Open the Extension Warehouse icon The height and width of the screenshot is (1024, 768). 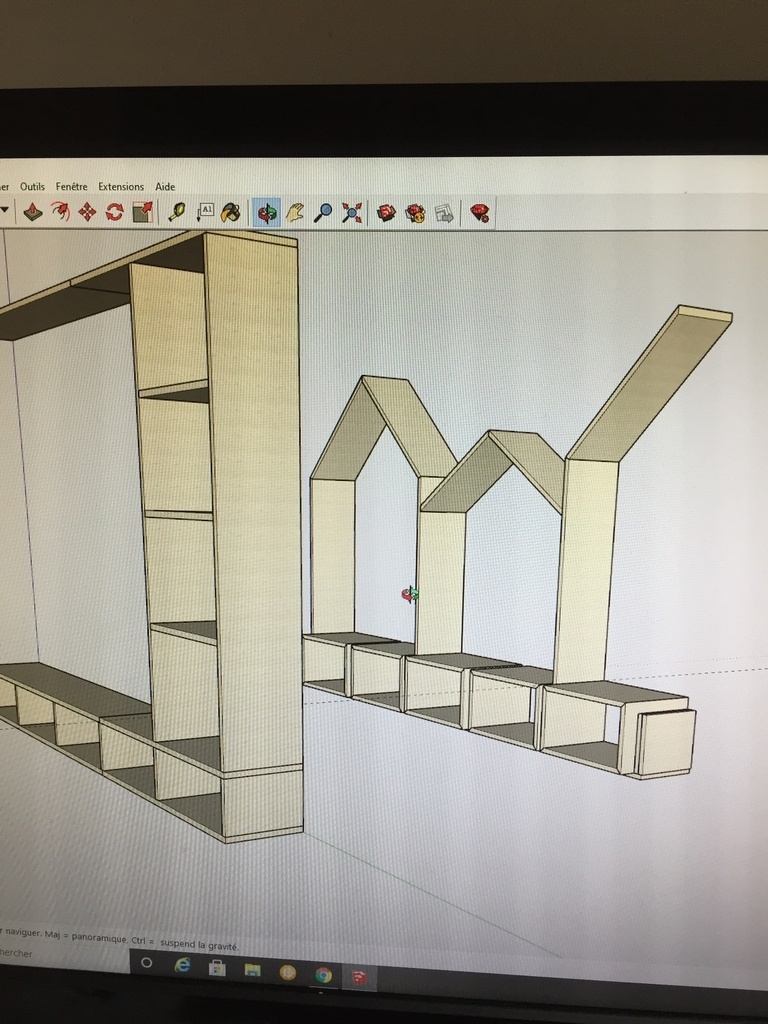click(415, 213)
